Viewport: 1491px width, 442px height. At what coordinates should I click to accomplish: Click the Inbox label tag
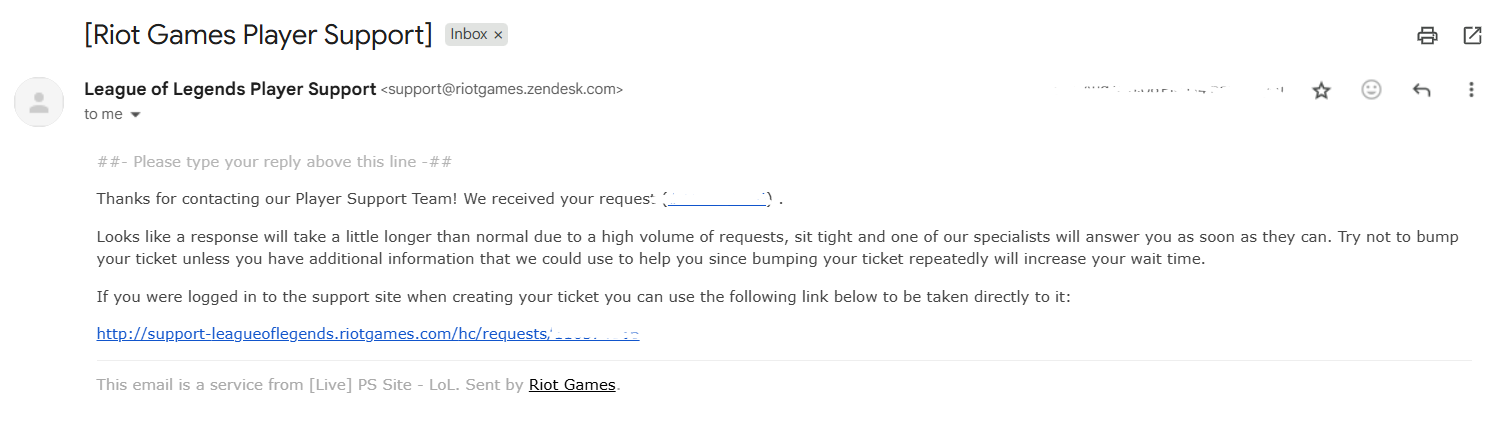click(468, 35)
